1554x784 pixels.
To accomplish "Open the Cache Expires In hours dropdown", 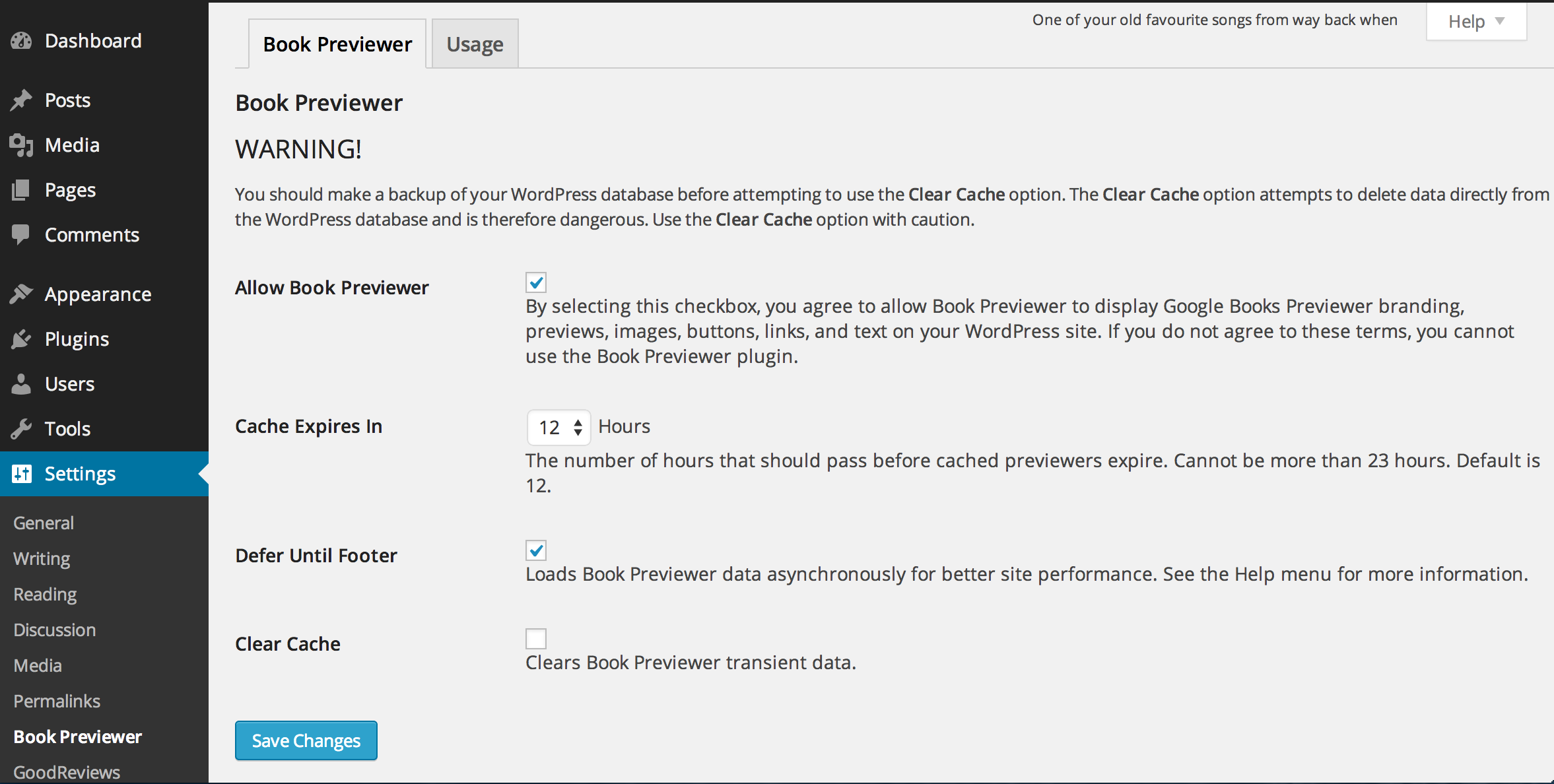I will click(559, 428).
